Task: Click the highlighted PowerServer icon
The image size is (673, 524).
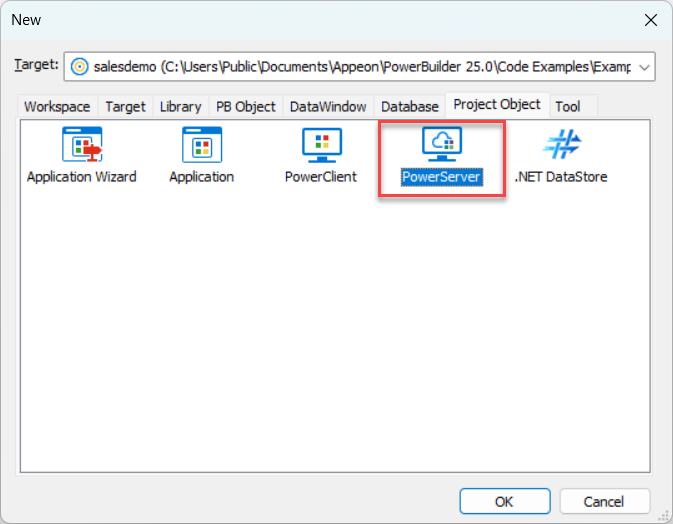Action: [441, 146]
